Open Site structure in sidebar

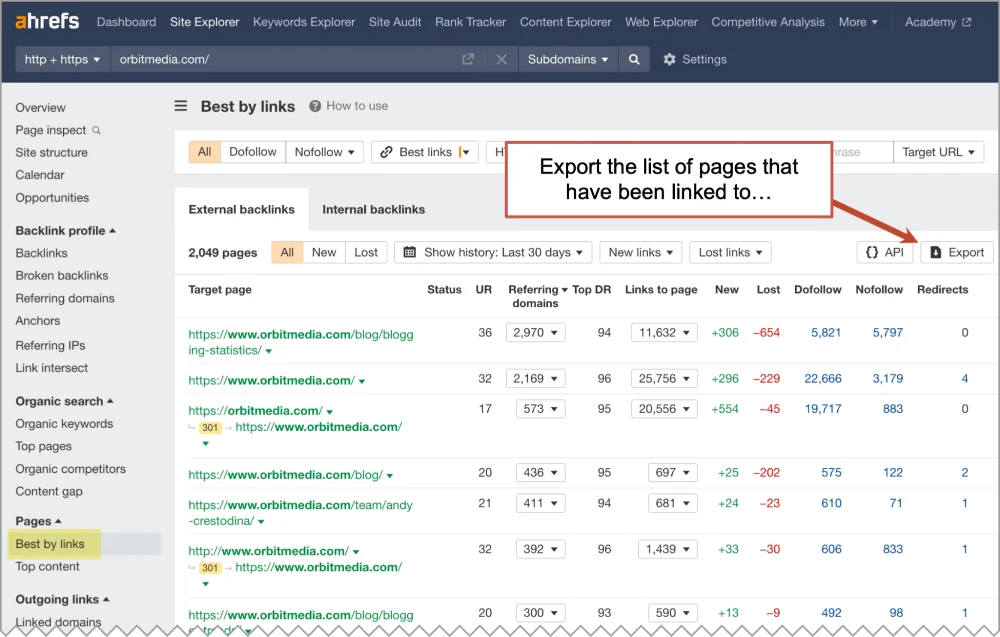coord(52,152)
